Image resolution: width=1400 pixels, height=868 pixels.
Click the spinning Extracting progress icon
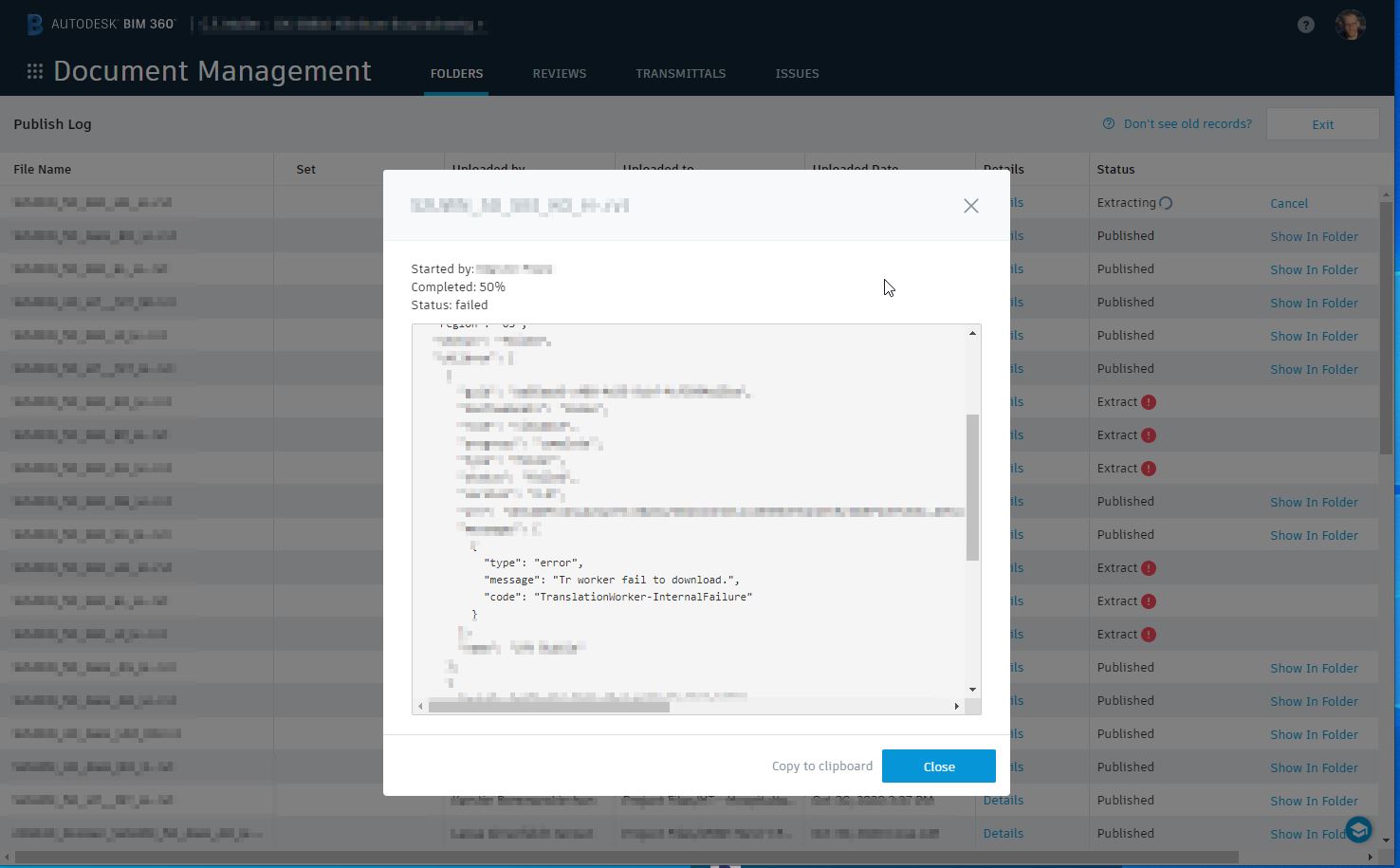[1166, 202]
